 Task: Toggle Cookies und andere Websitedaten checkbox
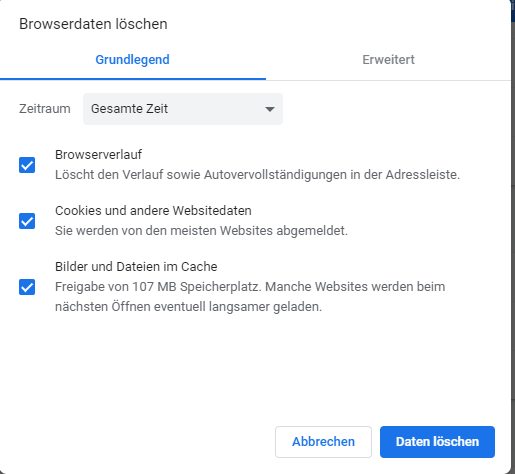pyautogui.click(x=27, y=221)
